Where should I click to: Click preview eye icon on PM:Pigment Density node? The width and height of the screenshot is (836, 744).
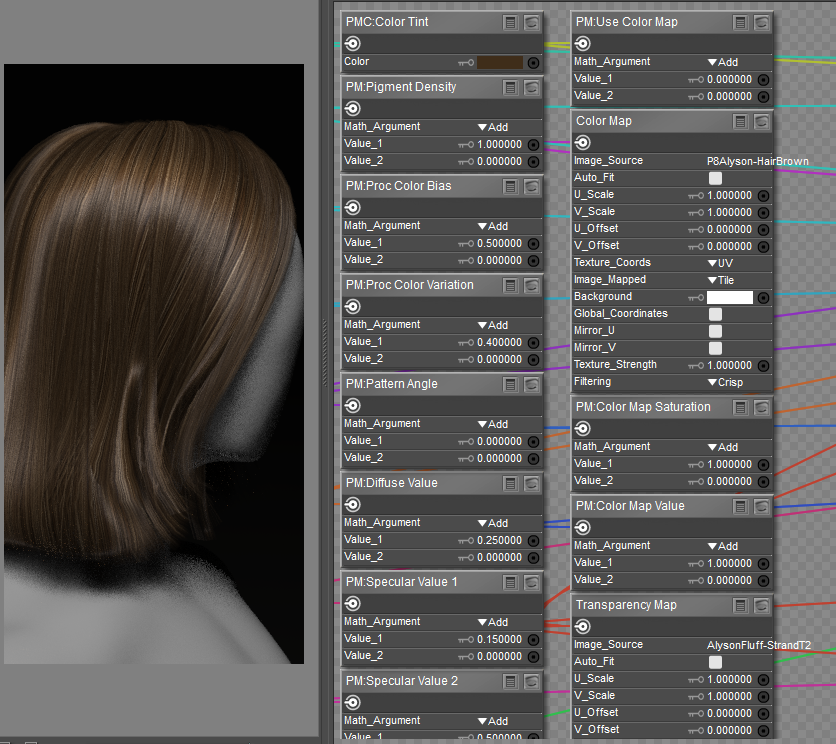pyautogui.click(x=532, y=88)
